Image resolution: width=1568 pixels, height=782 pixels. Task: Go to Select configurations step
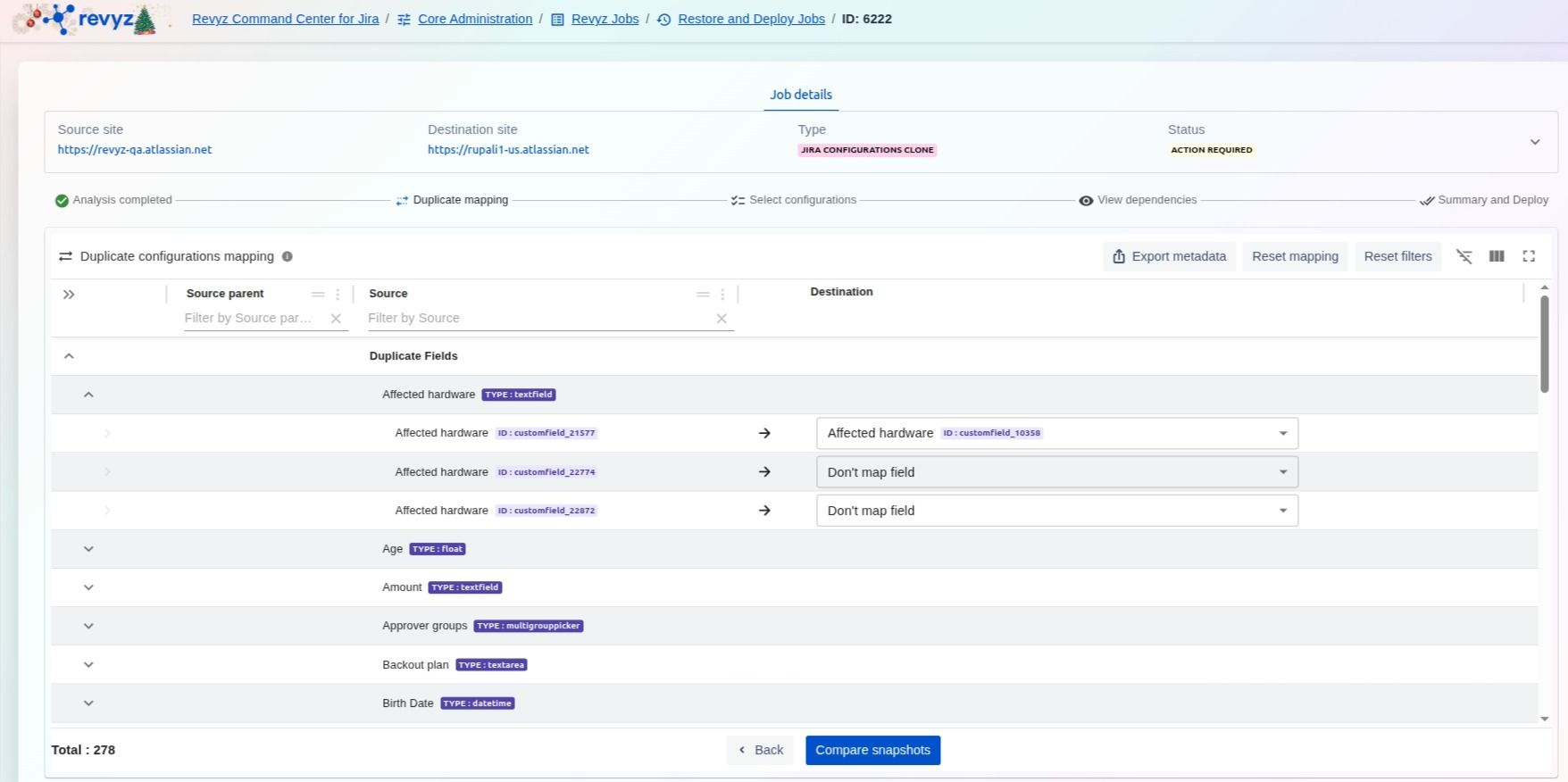(x=794, y=200)
